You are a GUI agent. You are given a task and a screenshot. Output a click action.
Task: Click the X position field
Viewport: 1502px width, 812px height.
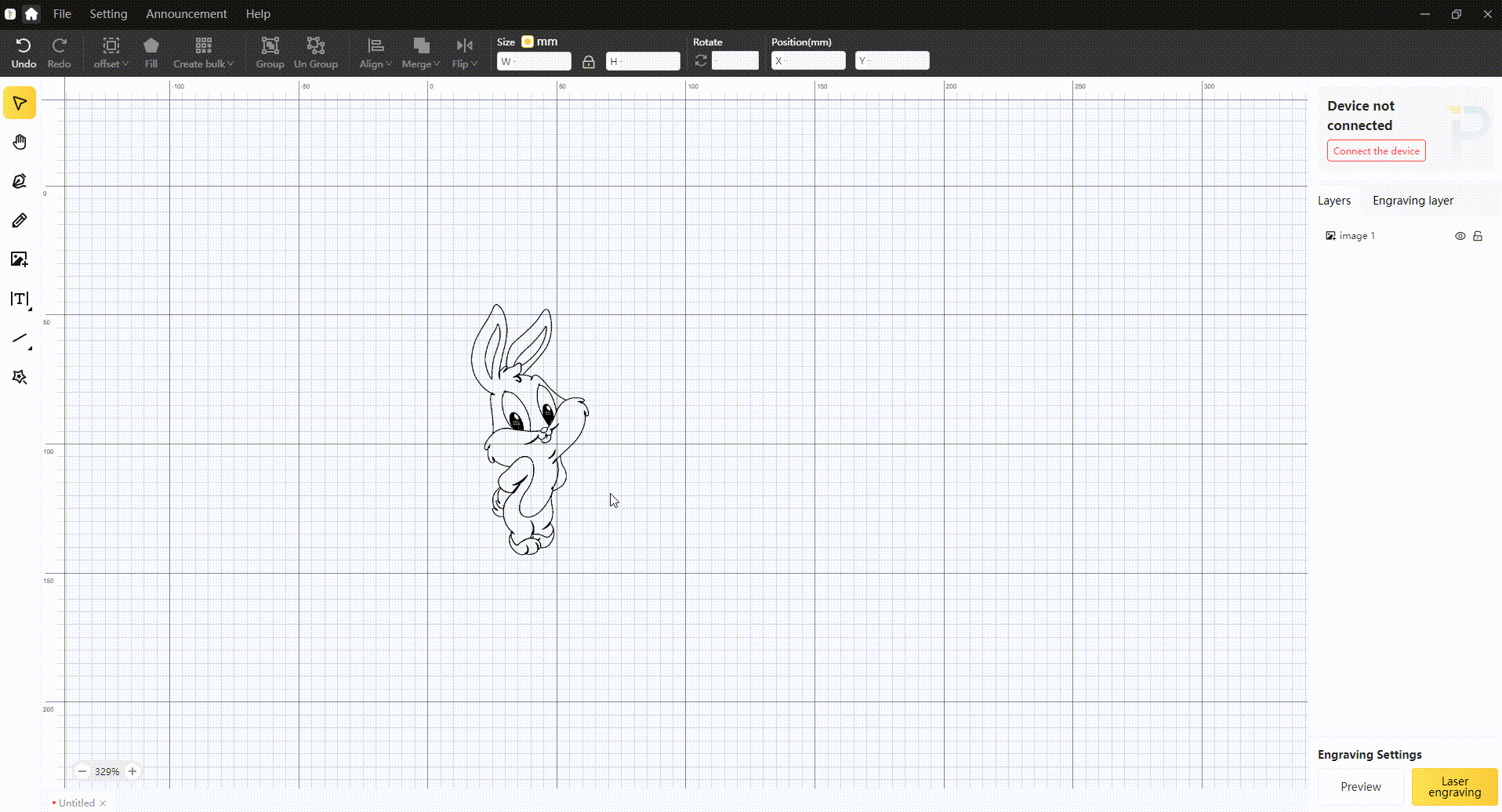(x=808, y=60)
